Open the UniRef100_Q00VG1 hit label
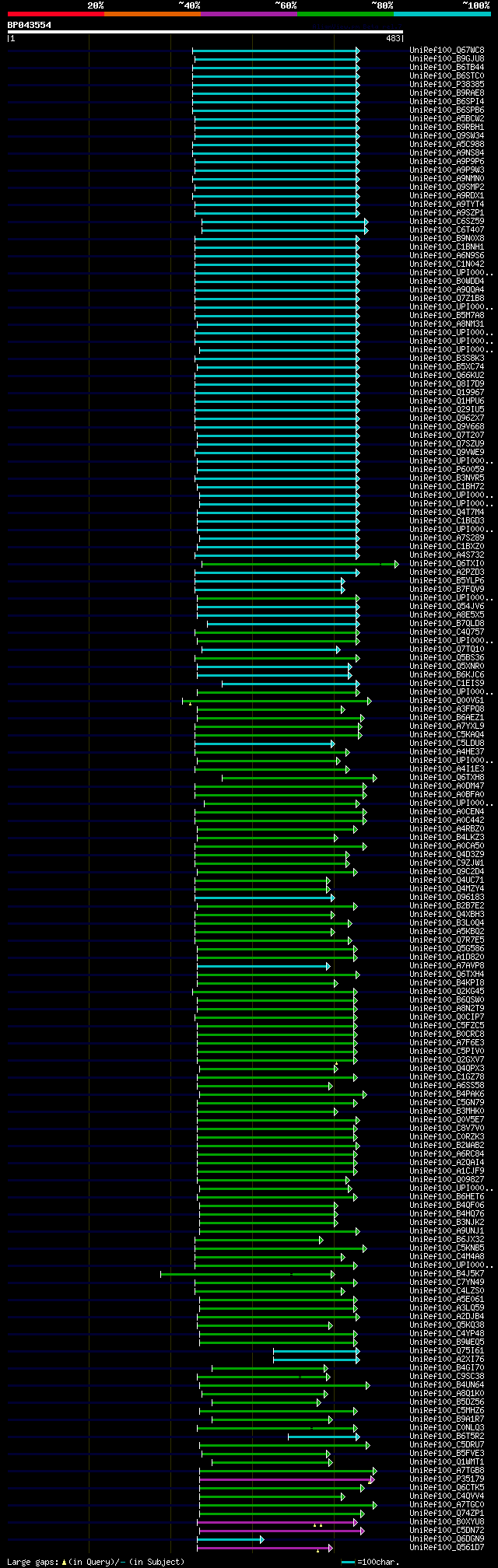 (447, 700)
